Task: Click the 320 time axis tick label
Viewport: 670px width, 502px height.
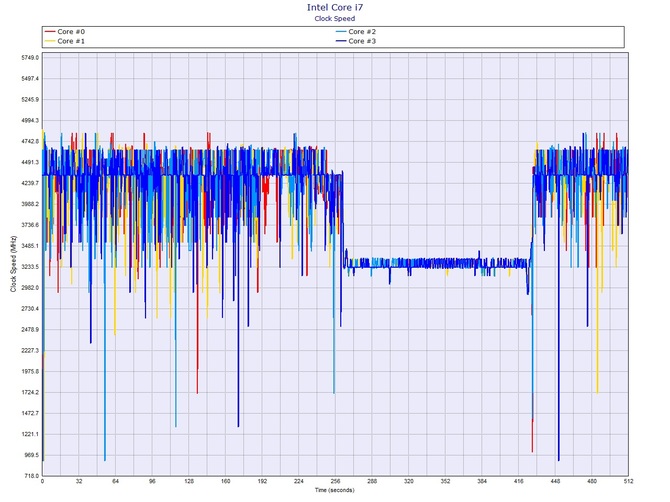Action: [408, 481]
